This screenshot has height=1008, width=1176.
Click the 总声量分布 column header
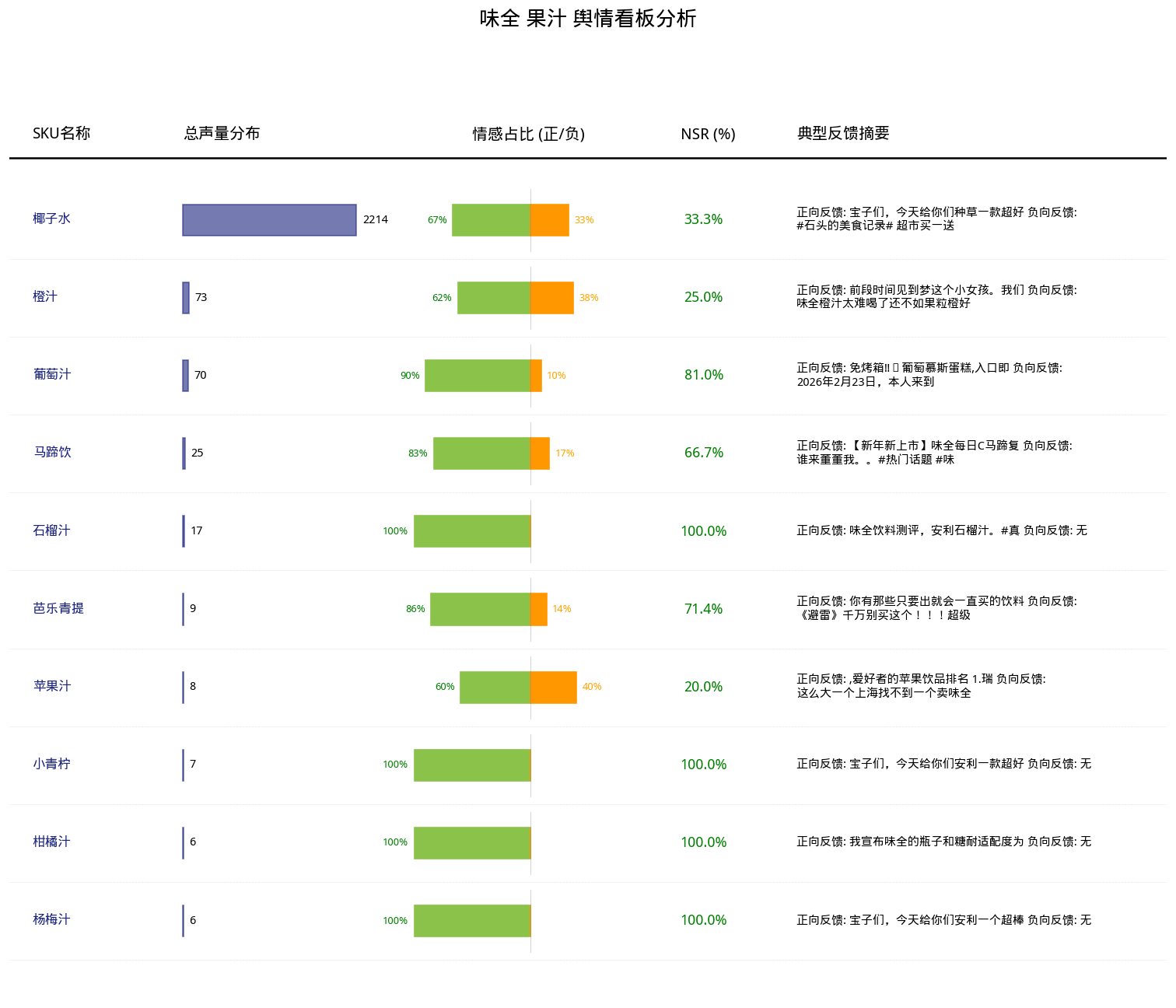tap(222, 134)
